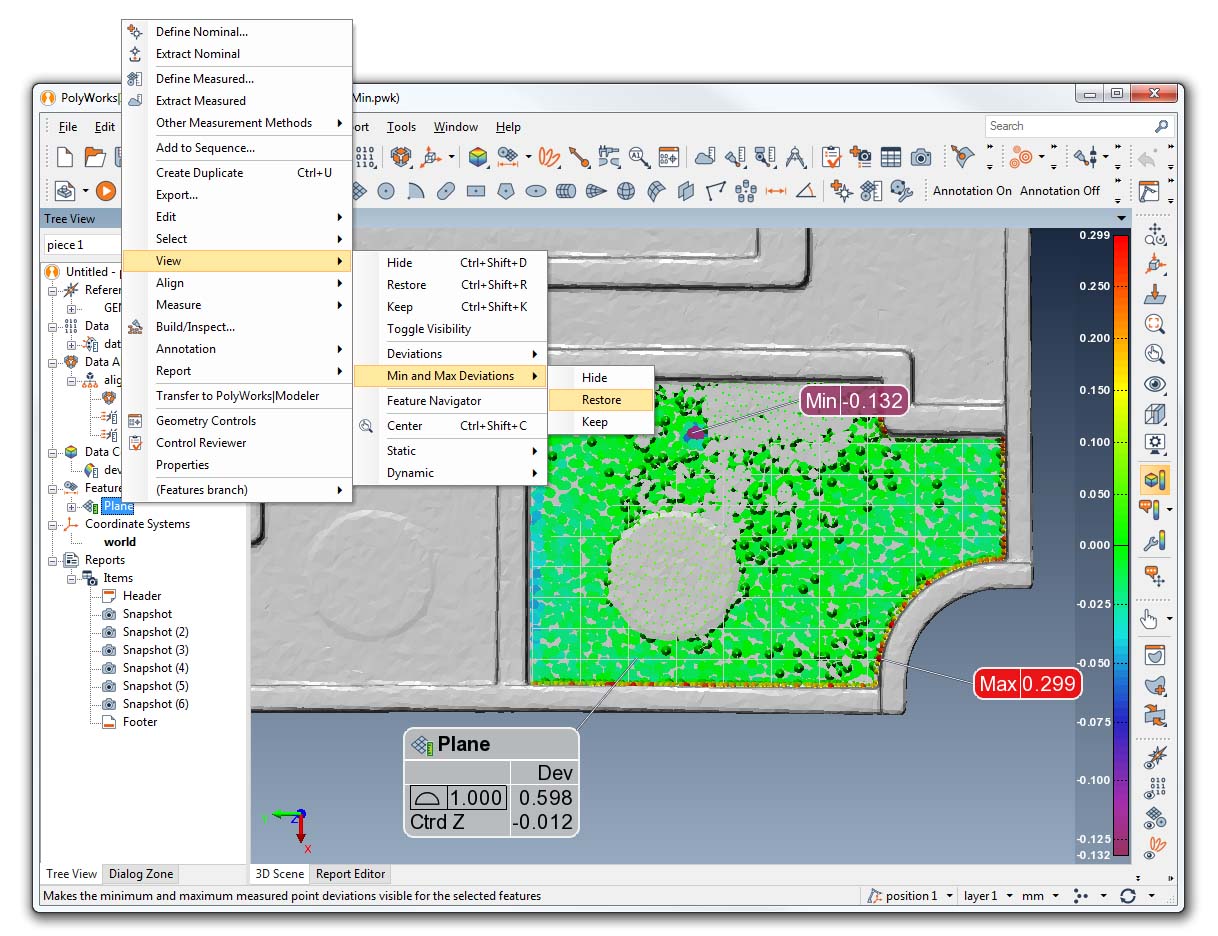Click the table/grid report icon in toolbar
This screenshot has width=1218, height=936.
tap(891, 157)
